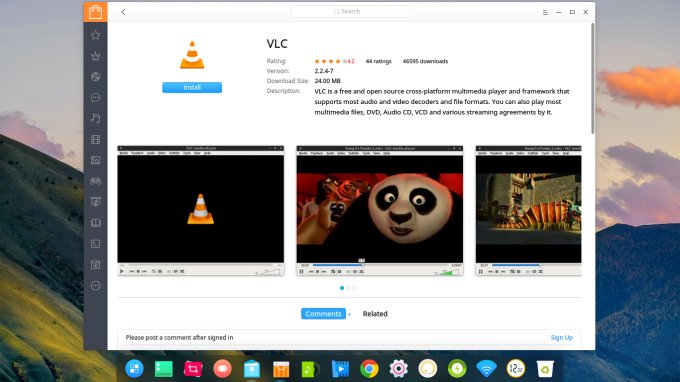This screenshot has height=382, width=680.
Task: Switch to the Comments tab
Action: [323, 313]
